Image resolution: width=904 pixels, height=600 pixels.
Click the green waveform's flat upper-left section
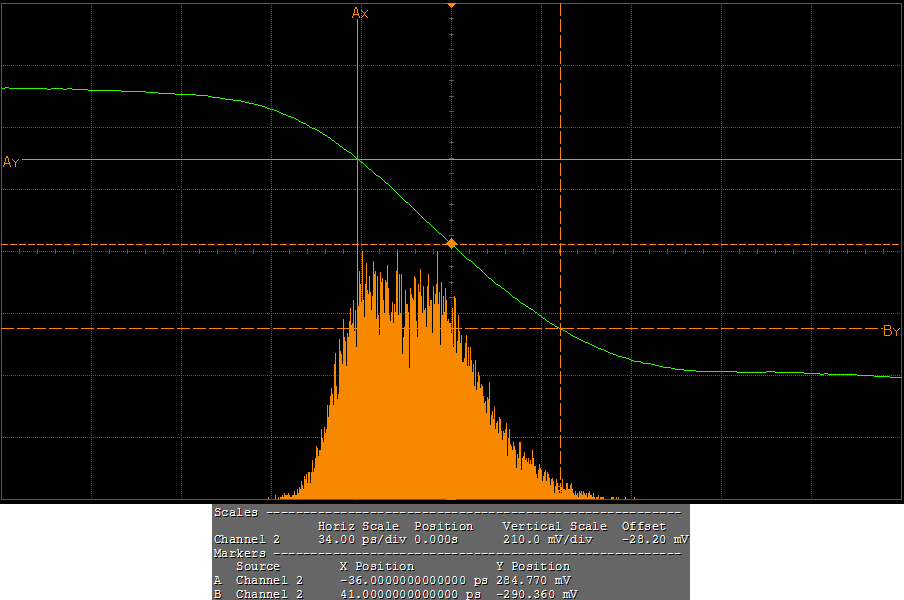click(100, 90)
